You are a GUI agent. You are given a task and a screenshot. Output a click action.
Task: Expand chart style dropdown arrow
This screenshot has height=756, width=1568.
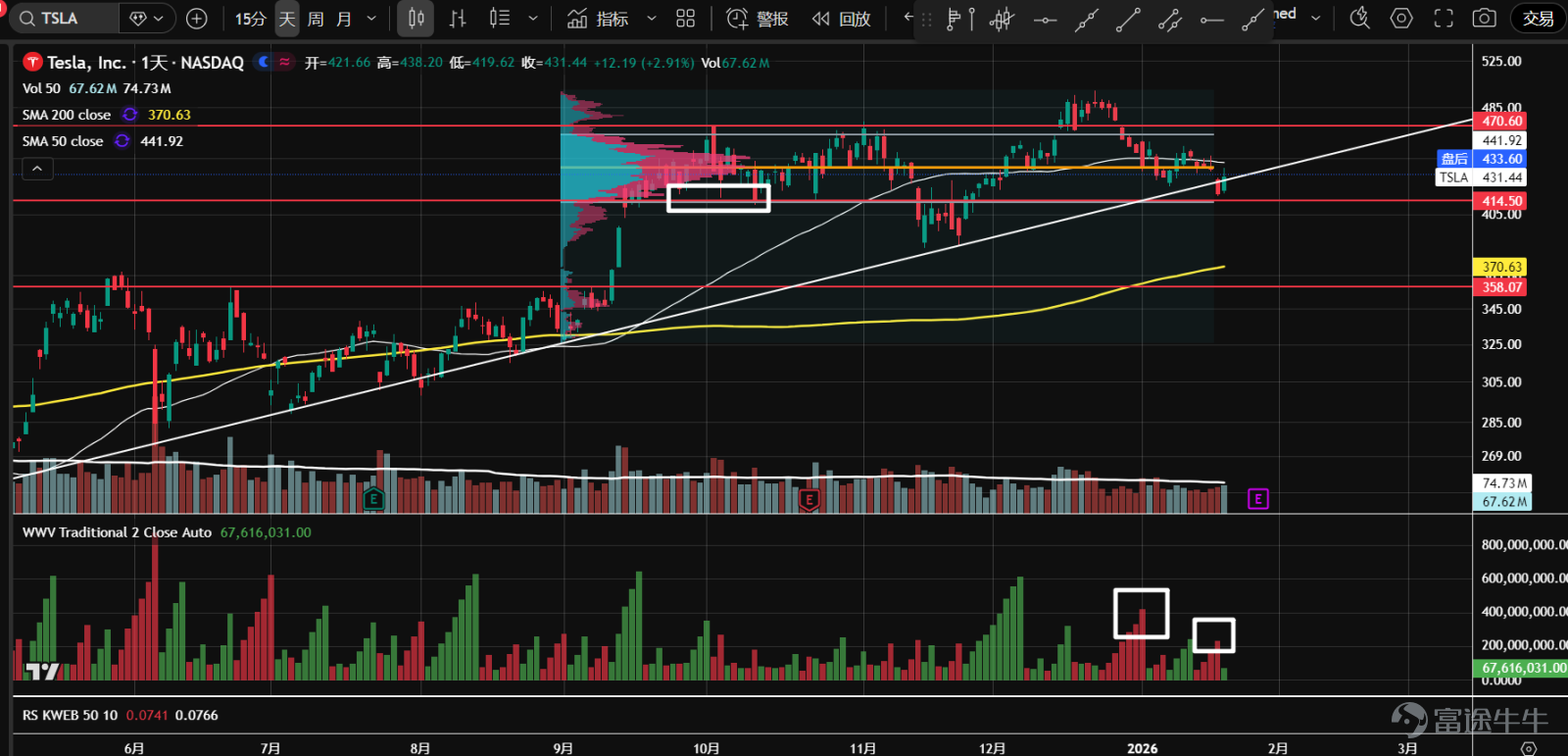[533, 19]
